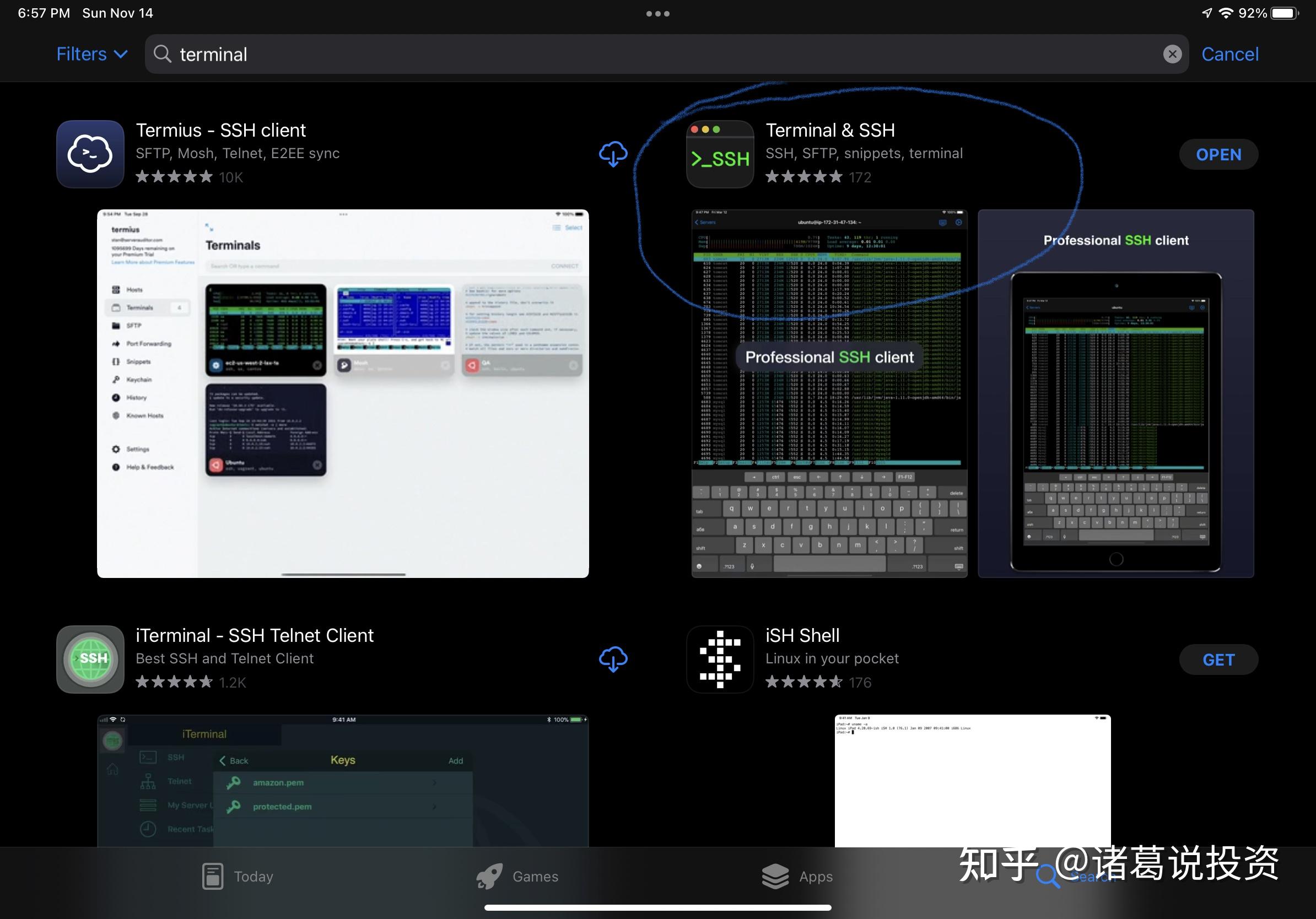1316x919 pixels.
Task: Download iTerminal via its cloud icon
Action: click(613, 659)
